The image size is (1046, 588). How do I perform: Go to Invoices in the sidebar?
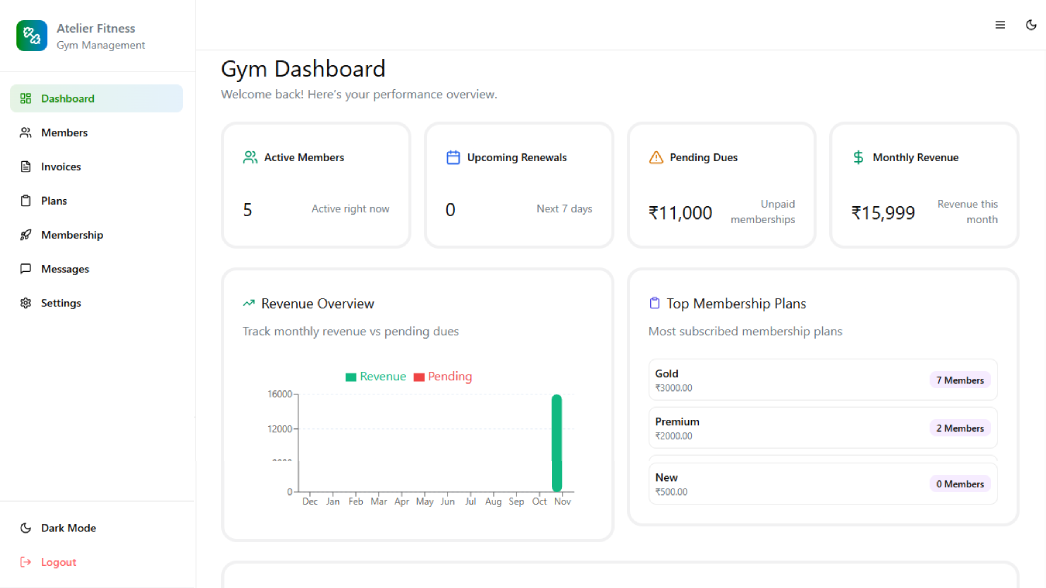(61, 167)
